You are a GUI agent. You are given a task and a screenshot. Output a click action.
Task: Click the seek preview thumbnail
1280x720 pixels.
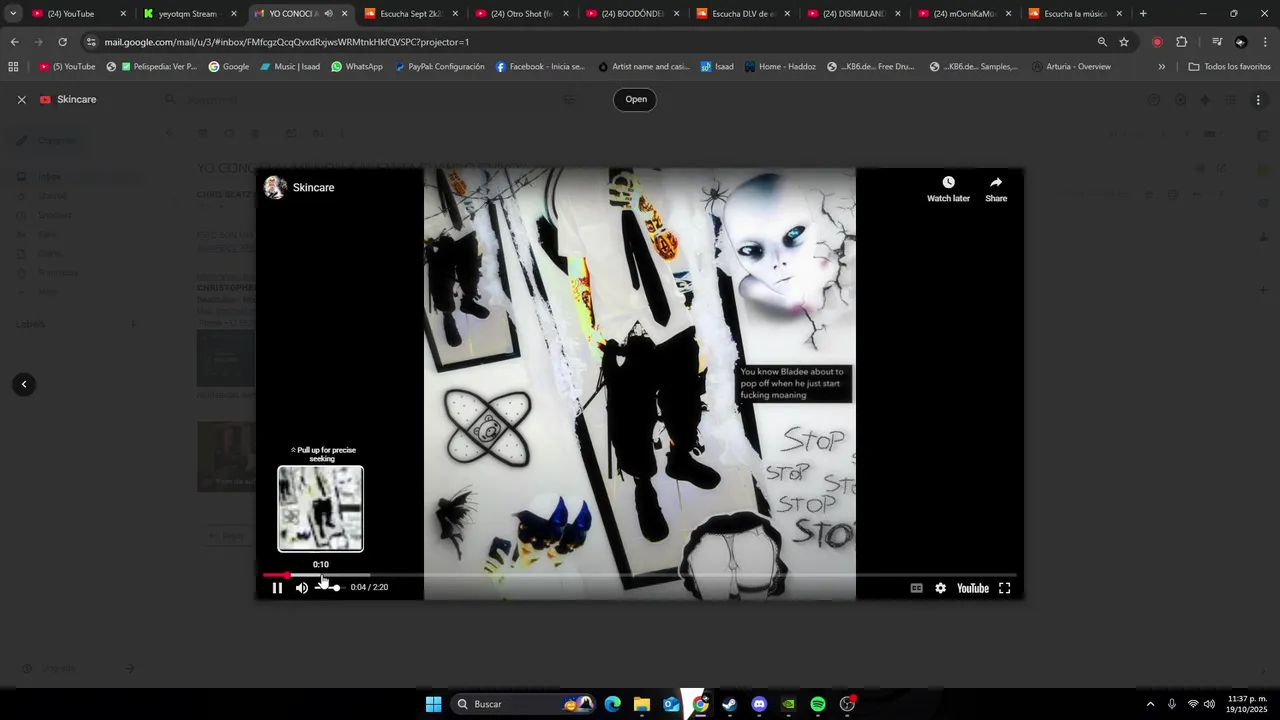[320, 508]
